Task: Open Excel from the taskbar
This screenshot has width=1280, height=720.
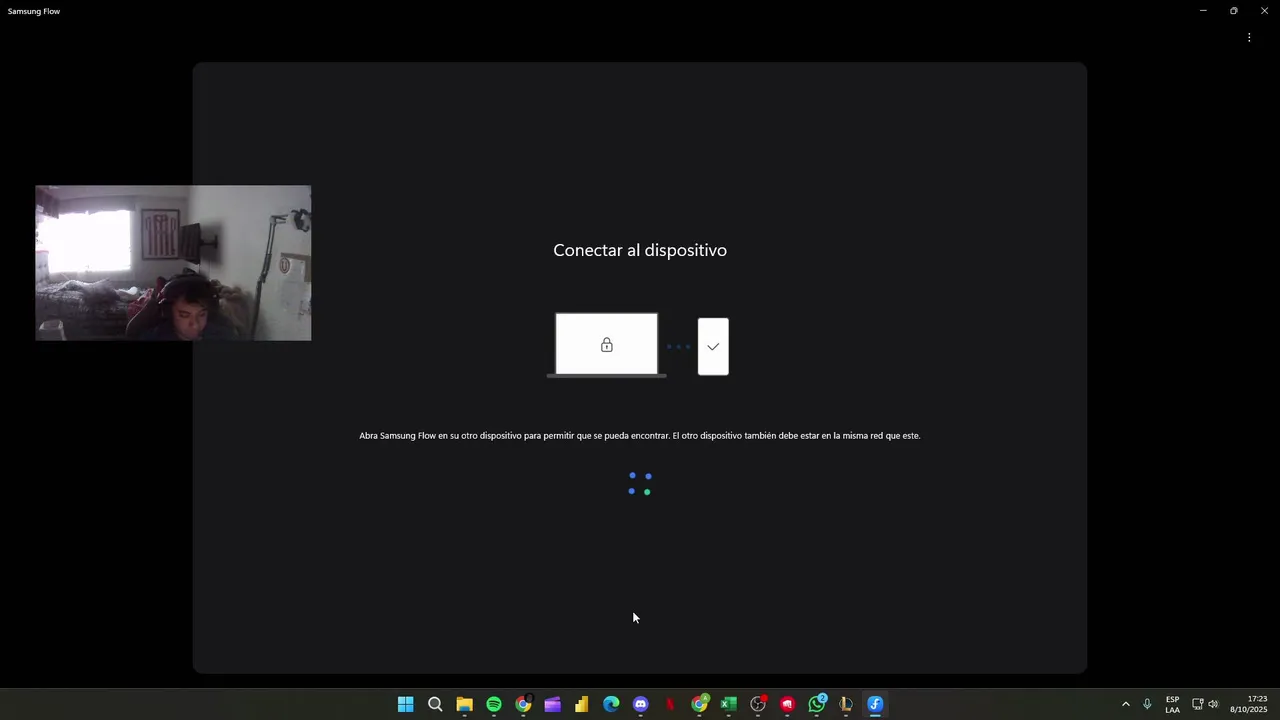Action: (x=729, y=704)
